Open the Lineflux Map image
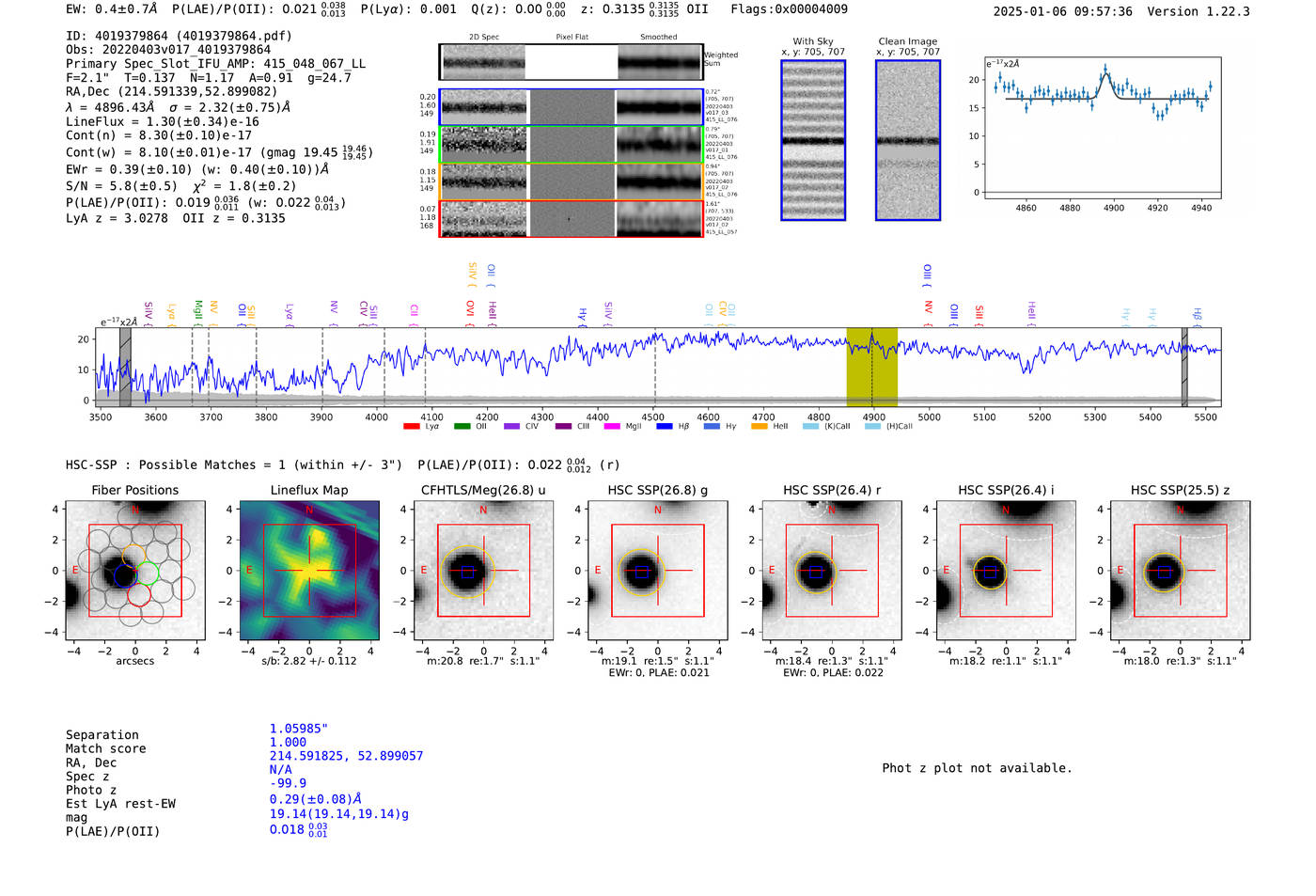 click(309, 571)
